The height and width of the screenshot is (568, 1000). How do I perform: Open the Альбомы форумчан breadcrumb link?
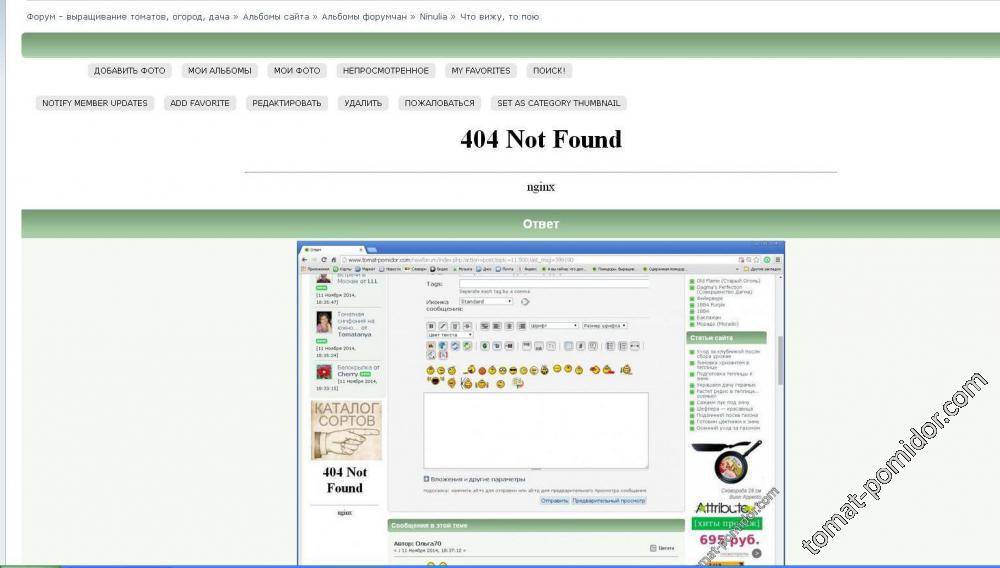click(x=363, y=17)
